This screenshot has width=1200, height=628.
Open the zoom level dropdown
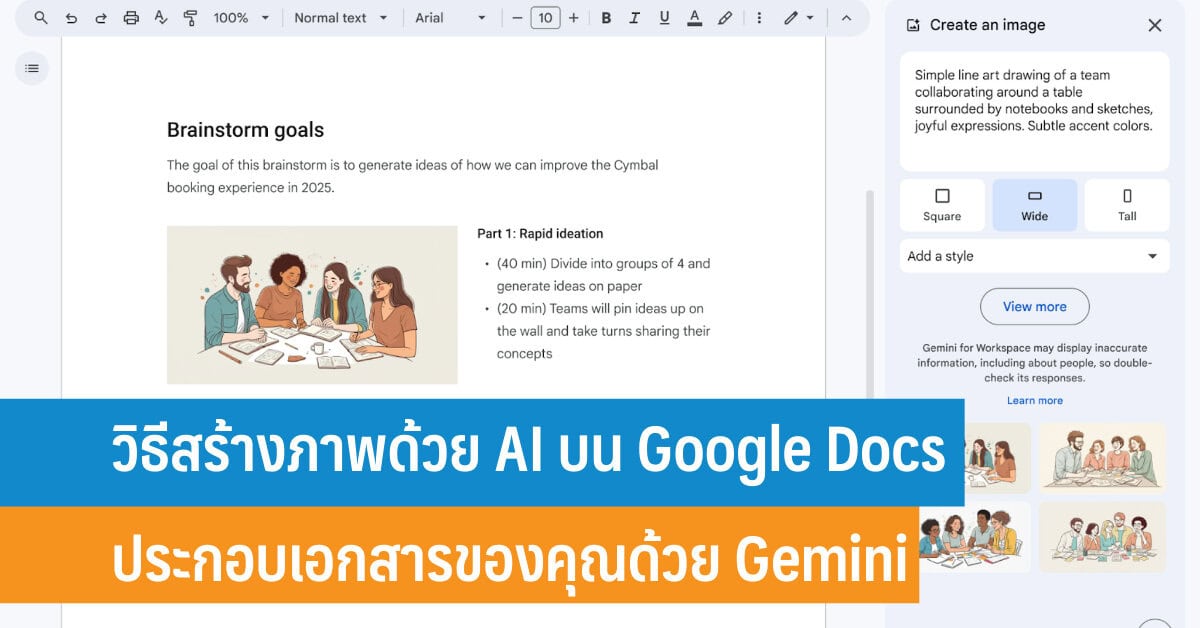pos(237,17)
